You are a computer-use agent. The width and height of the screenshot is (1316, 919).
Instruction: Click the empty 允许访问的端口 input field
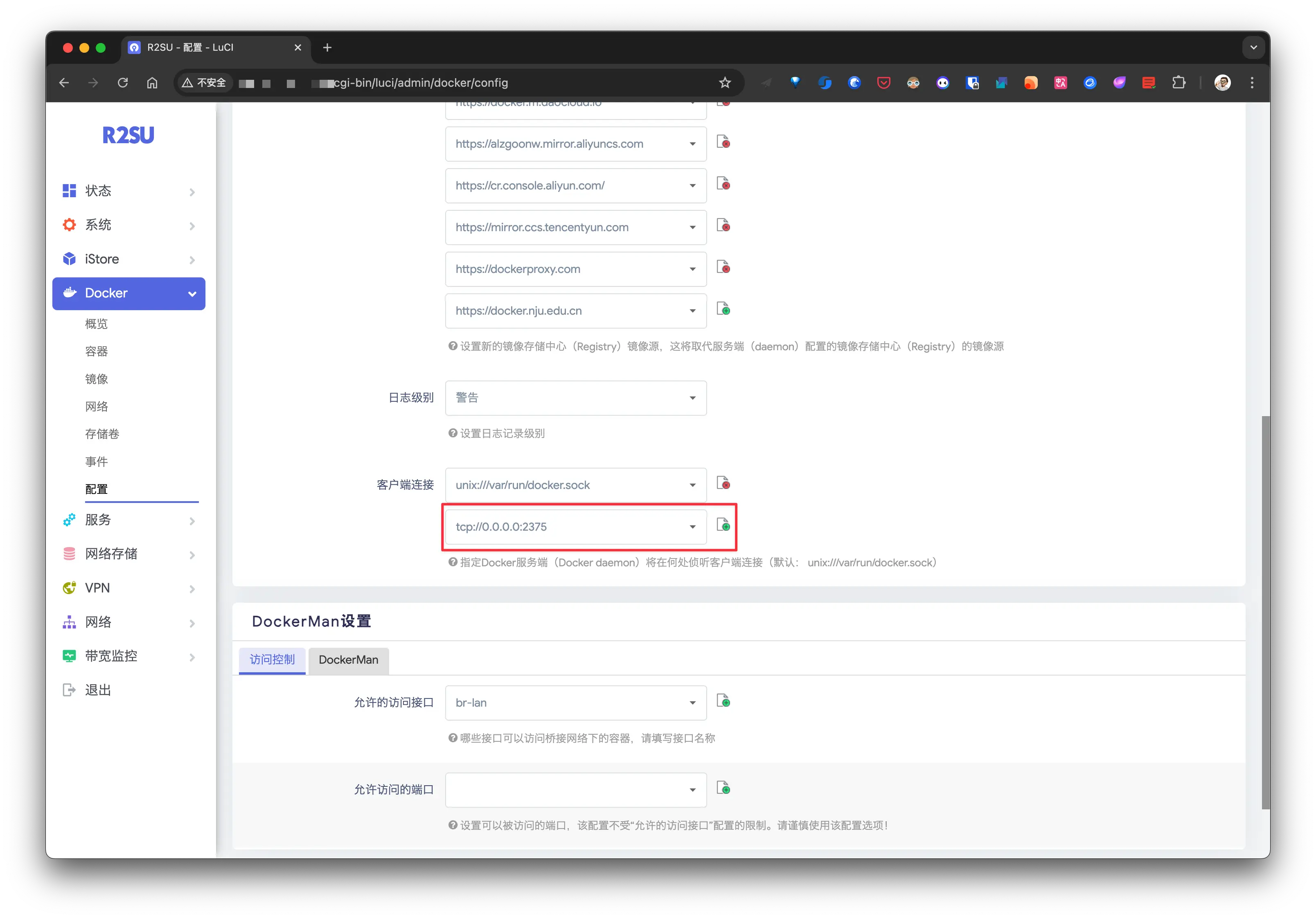[x=565, y=790]
